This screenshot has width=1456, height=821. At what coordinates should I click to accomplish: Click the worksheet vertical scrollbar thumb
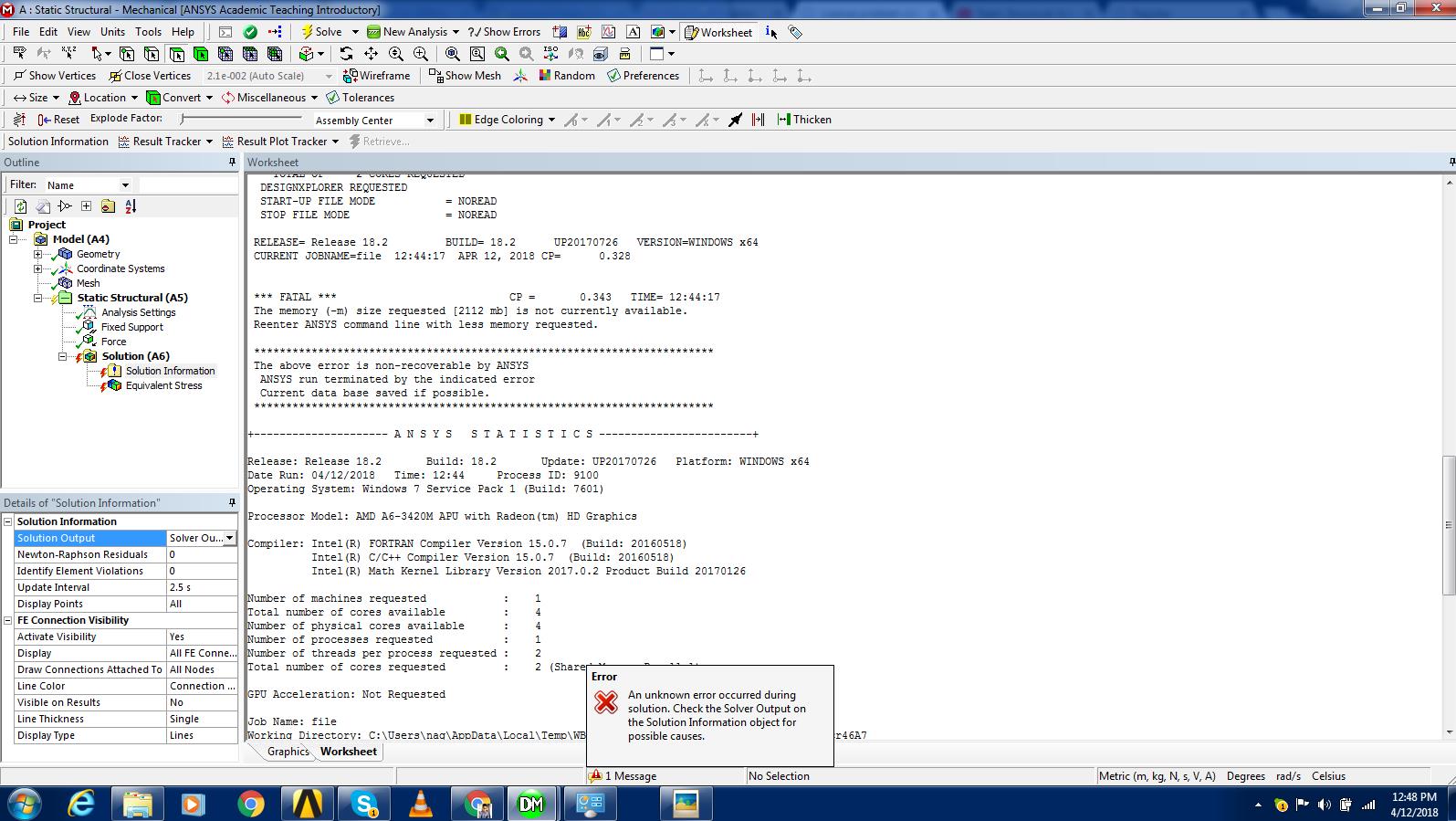(1449, 524)
